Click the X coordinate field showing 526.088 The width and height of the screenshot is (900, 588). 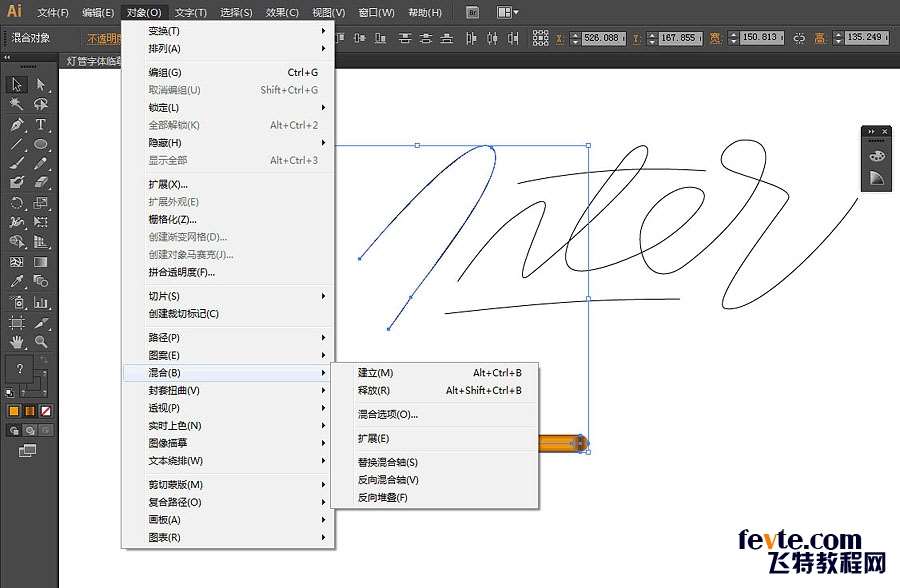pos(600,38)
